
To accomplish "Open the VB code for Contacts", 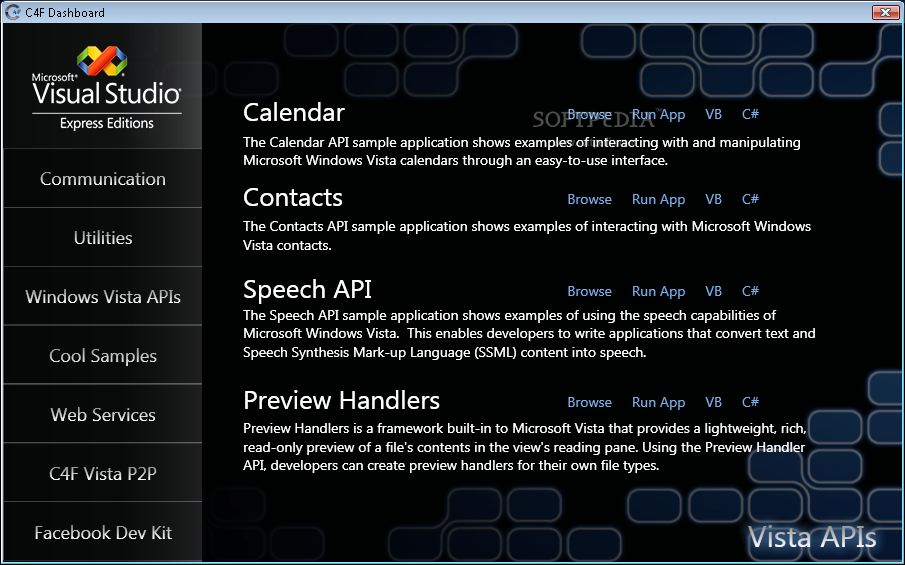I will click(713, 199).
